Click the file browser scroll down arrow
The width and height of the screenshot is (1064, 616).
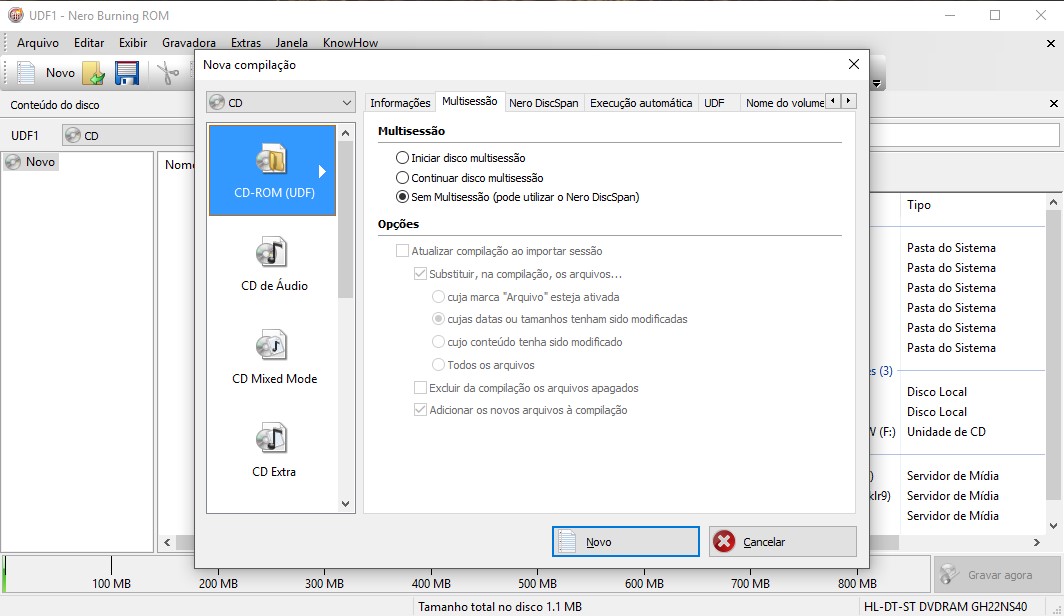point(1053,526)
